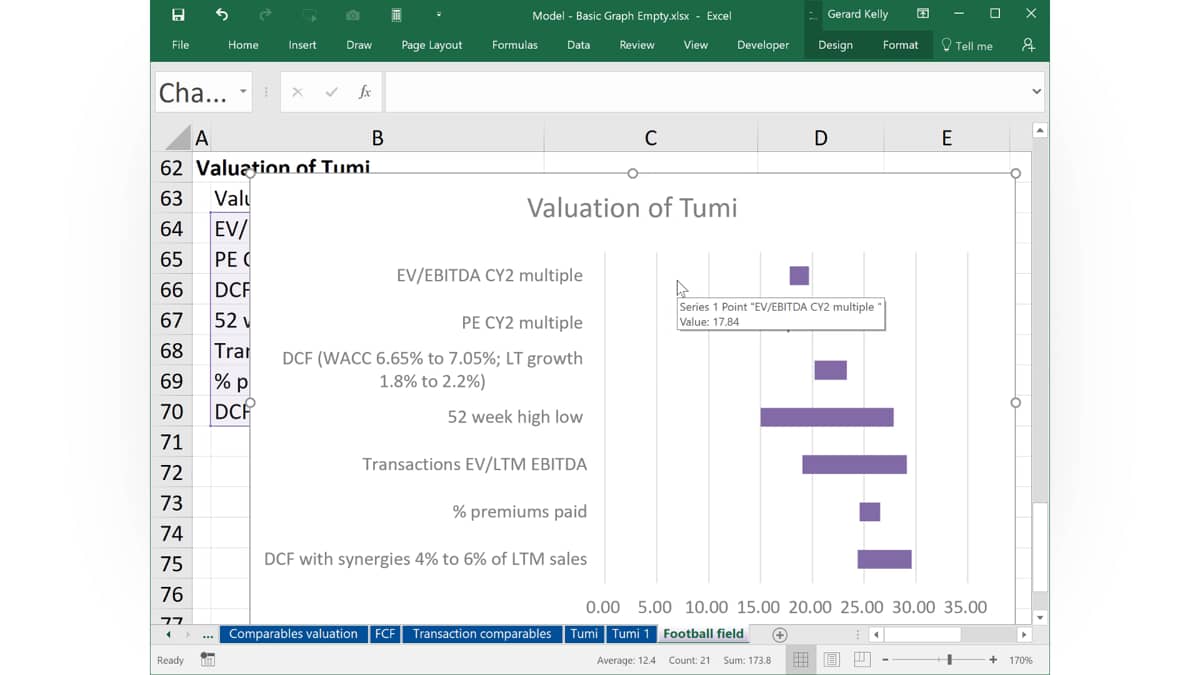Viewport: 1200px width, 675px height.
Task: Switch to Page Break Preview
Action: click(x=862, y=660)
